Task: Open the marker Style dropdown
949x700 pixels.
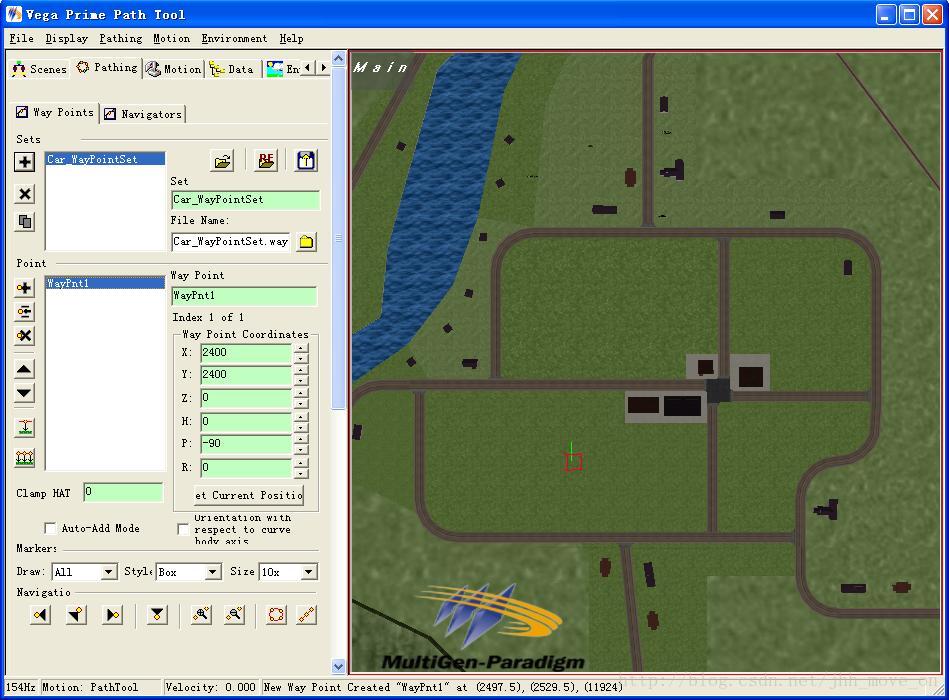Action: tap(212, 572)
